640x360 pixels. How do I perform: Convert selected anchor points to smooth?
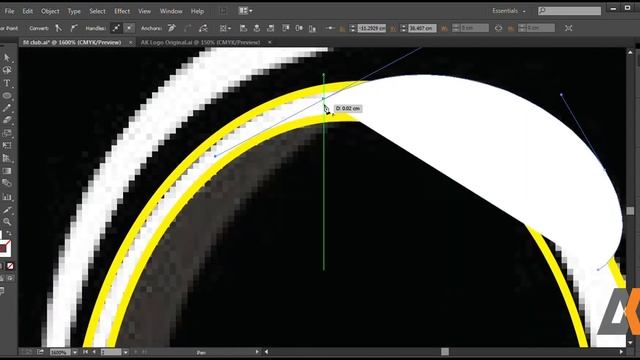point(74,28)
